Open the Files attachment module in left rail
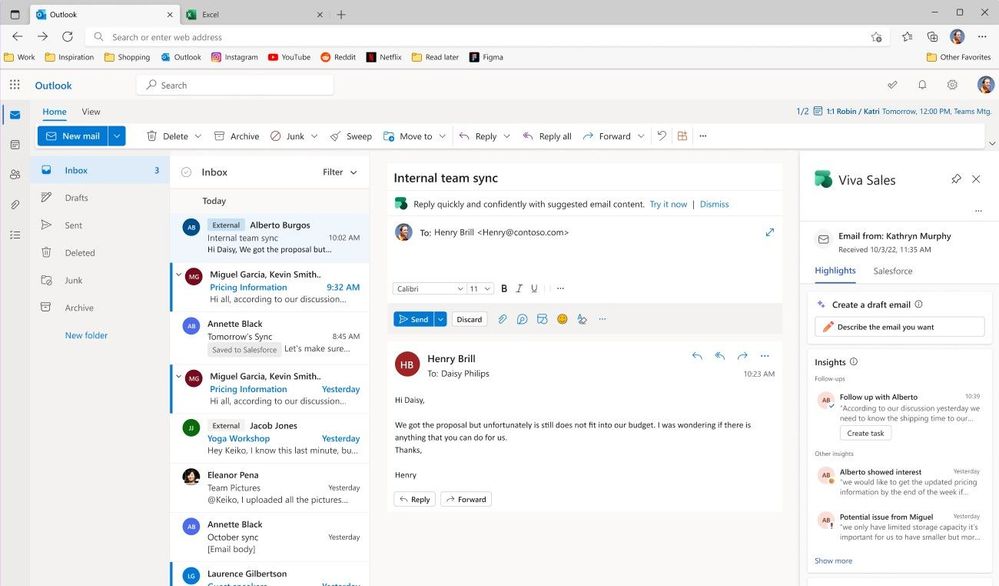 click(15, 204)
